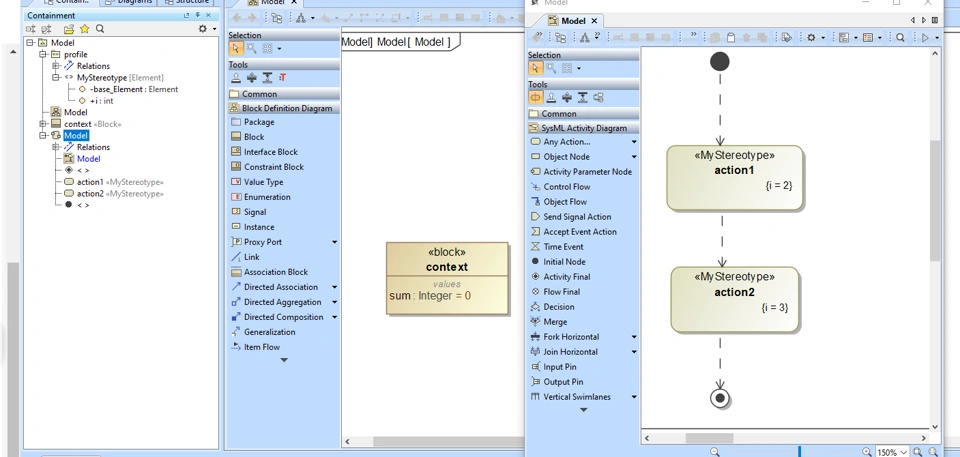Open the Any Action dropdown arrow
960x457 pixels.
634,142
